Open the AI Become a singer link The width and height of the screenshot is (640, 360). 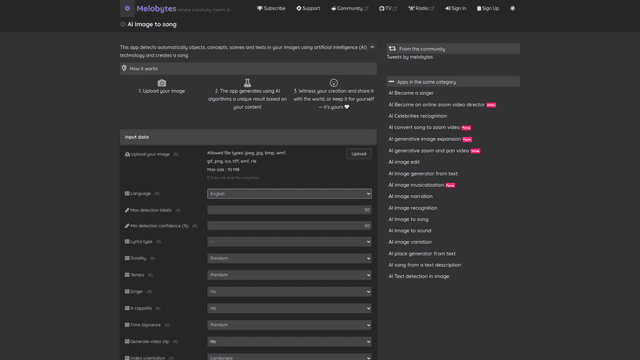[411, 93]
